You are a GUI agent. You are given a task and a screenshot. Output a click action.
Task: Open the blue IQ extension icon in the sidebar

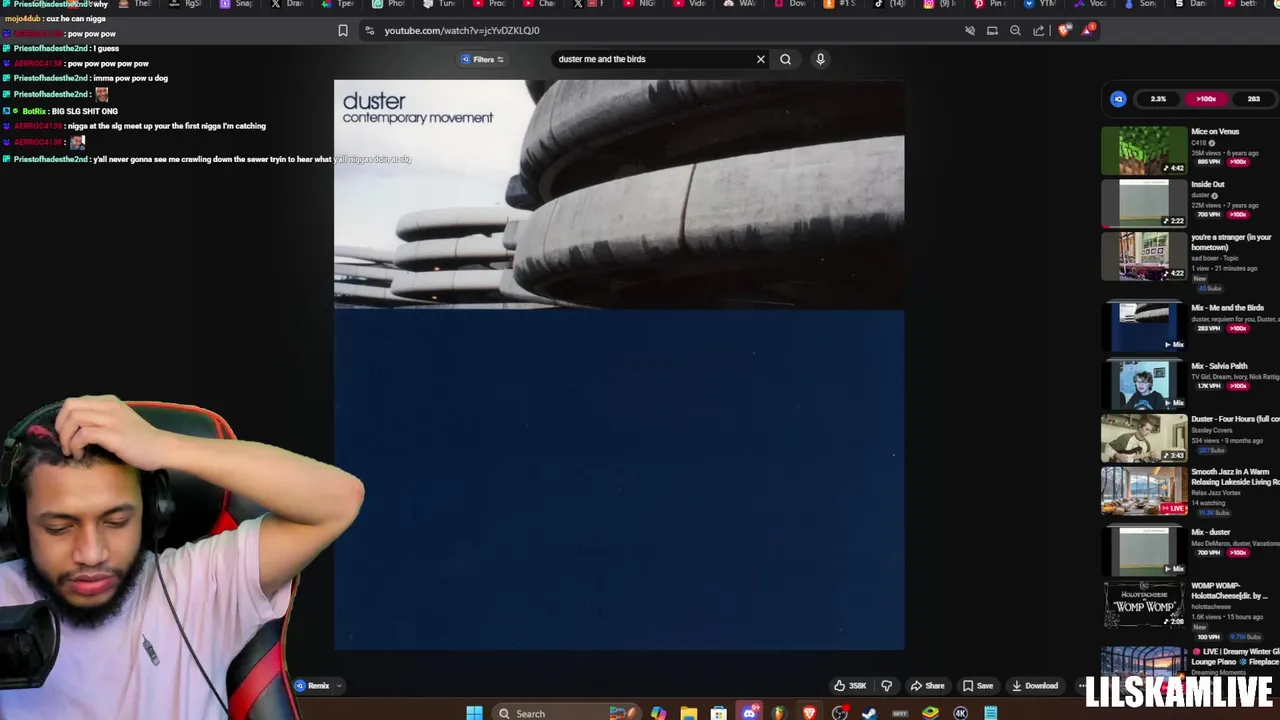(1118, 99)
